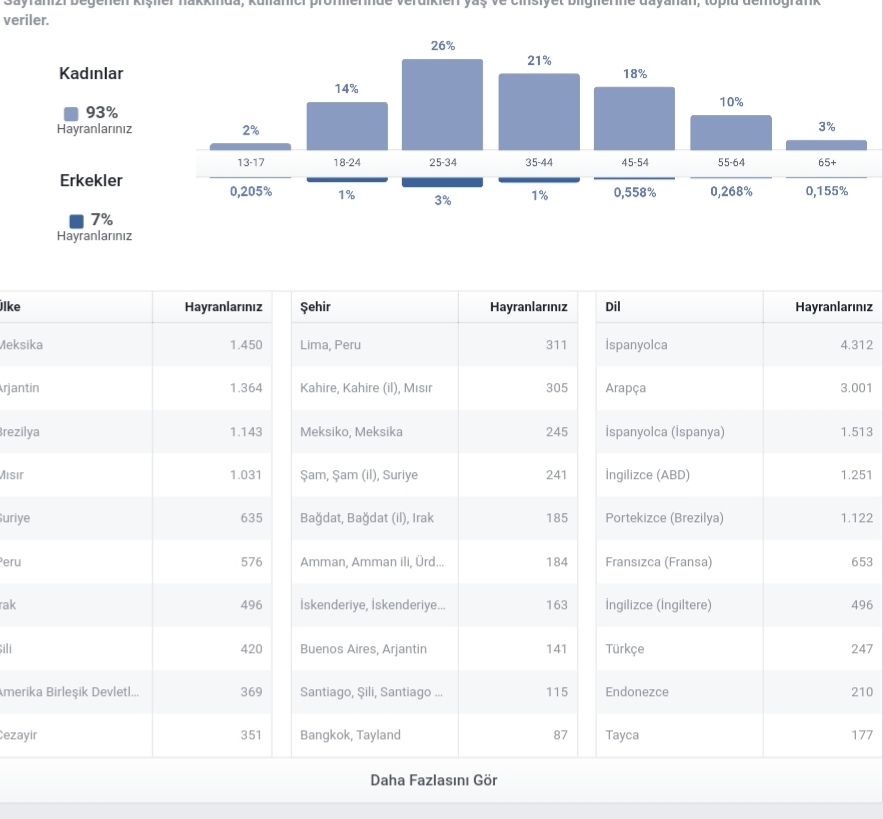This screenshot has height=819, width=883.
Task: Click the women 55-64 bar showing 10%
Action: tap(731, 133)
